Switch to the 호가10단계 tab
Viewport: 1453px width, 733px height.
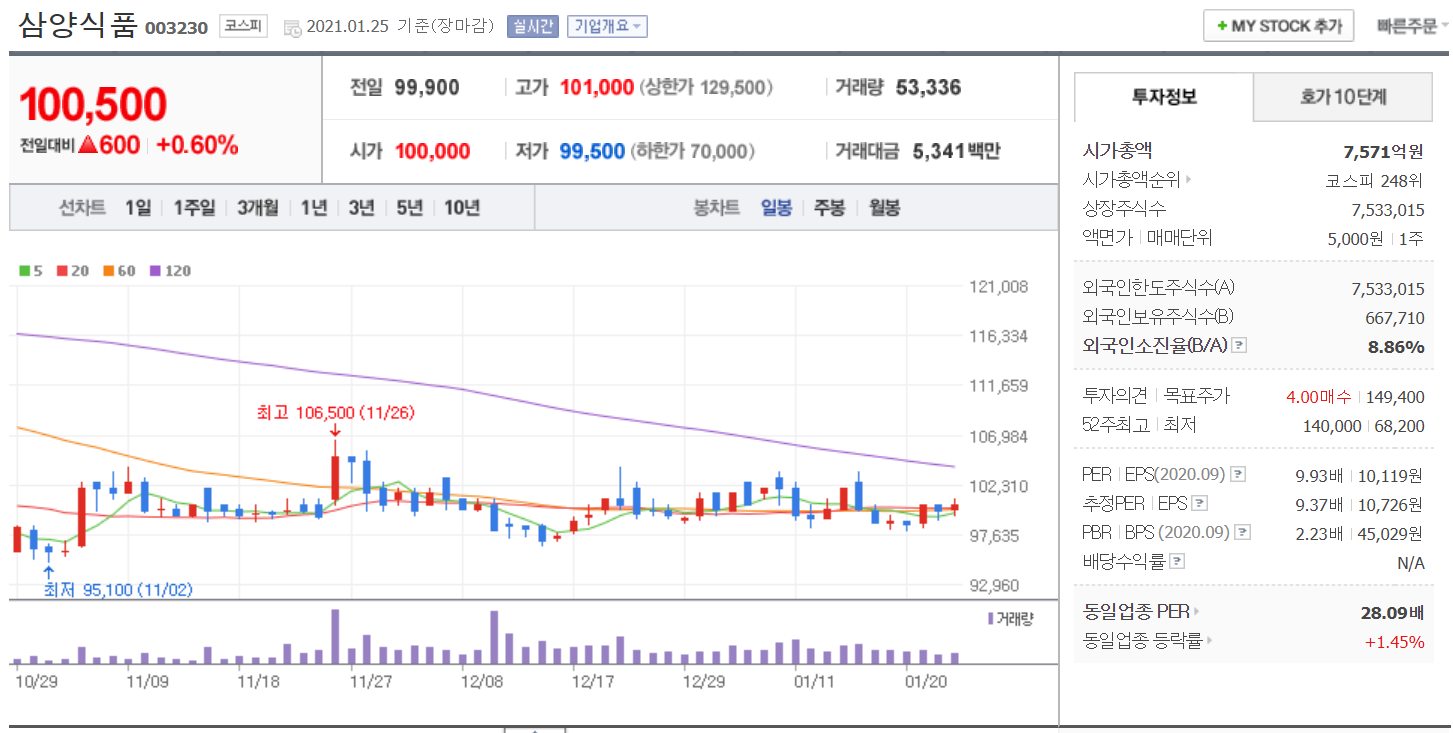point(1343,97)
